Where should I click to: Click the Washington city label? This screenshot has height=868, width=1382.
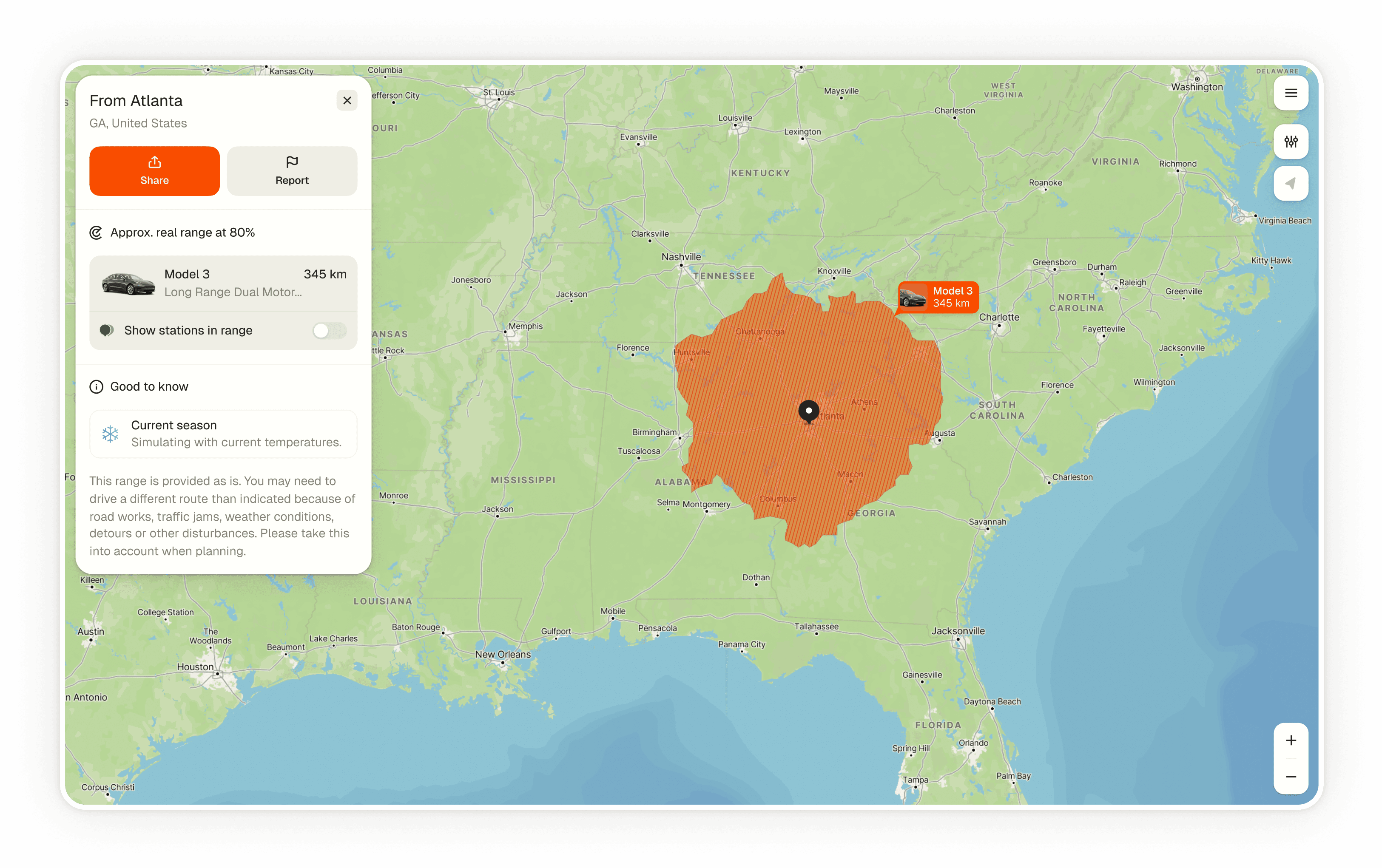pyautogui.click(x=1197, y=87)
